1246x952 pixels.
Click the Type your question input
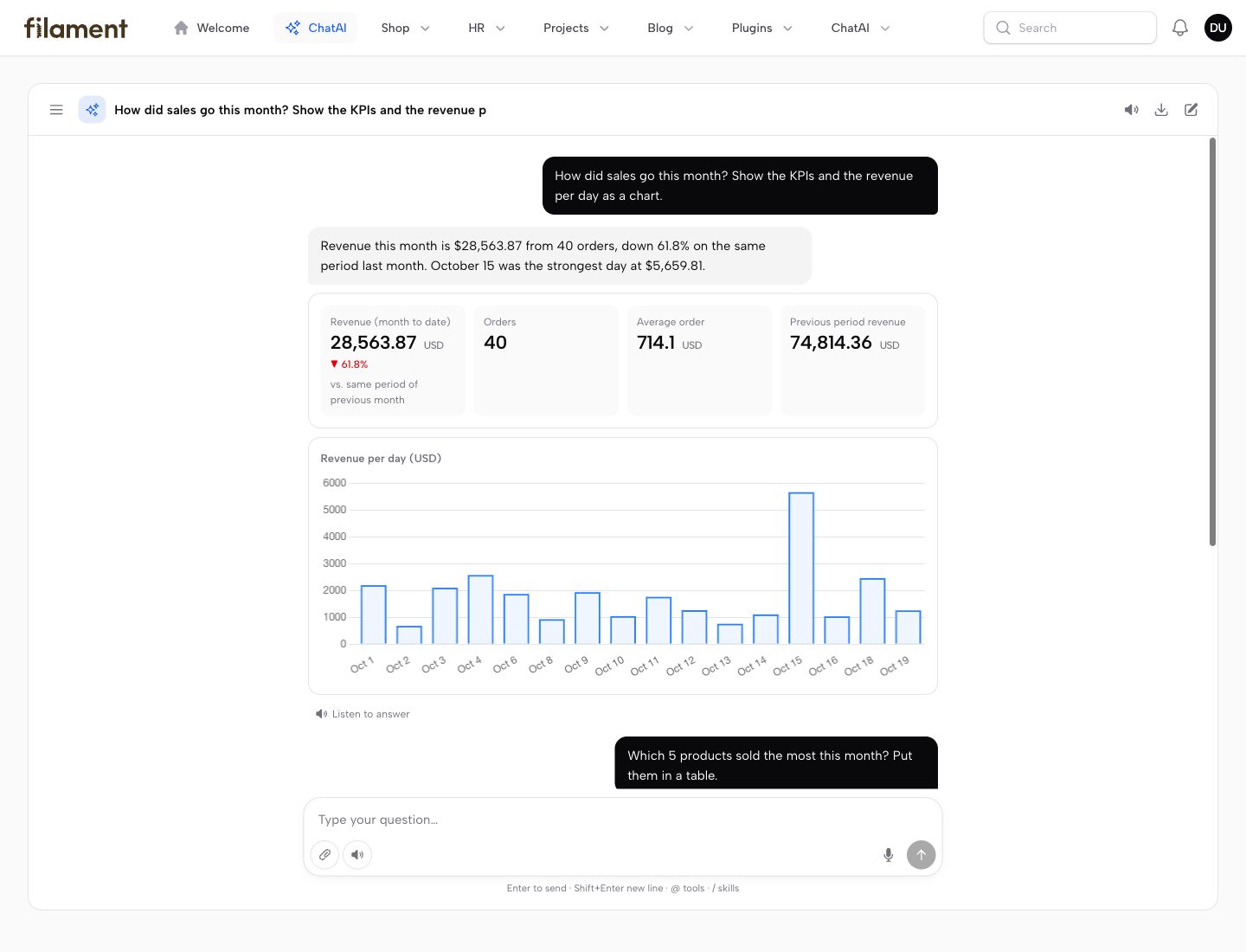pos(623,820)
